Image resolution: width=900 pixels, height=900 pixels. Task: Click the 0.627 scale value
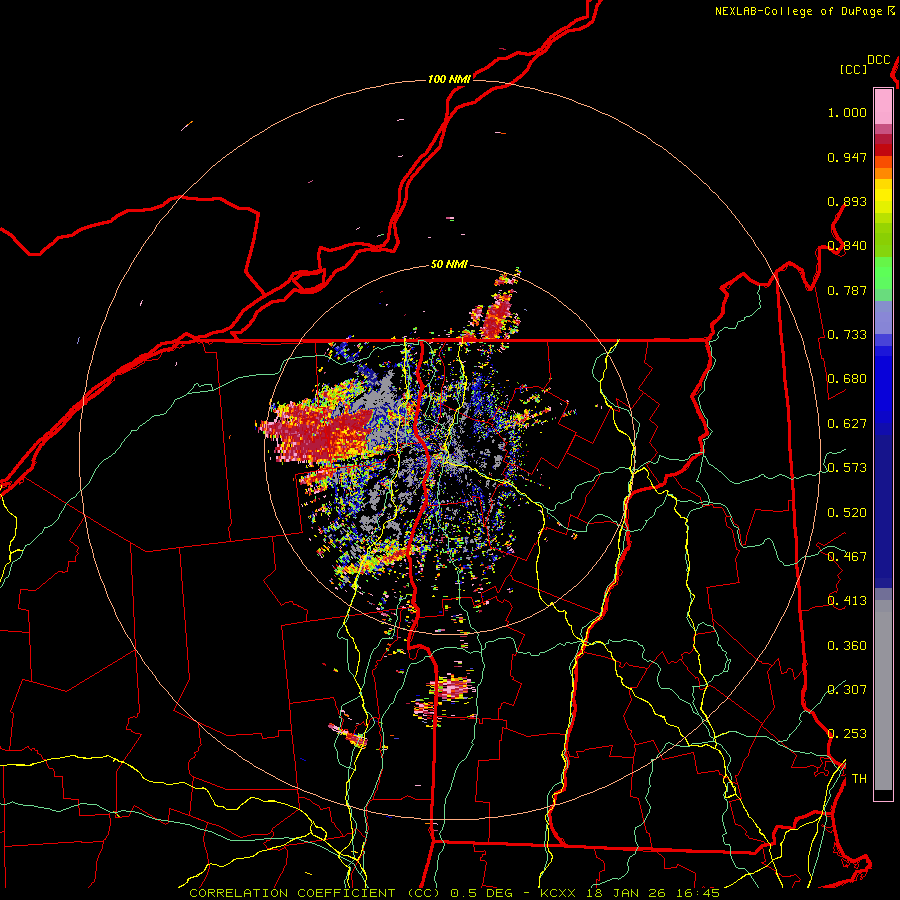[847, 424]
